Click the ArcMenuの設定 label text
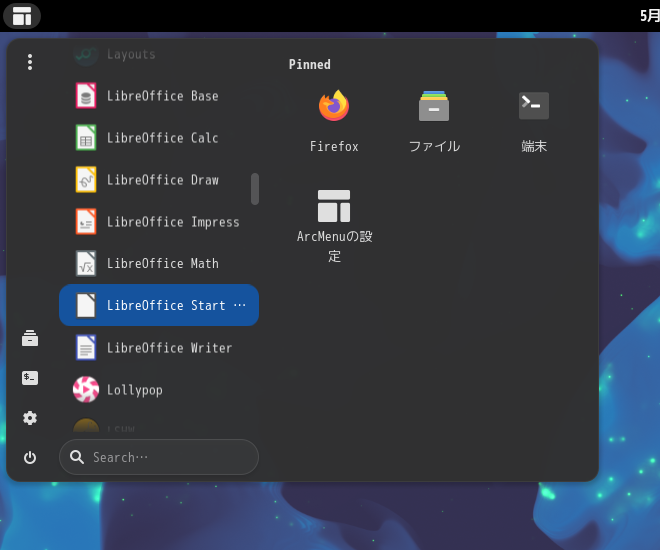Screen dimensions: 660x550 tap(335, 246)
